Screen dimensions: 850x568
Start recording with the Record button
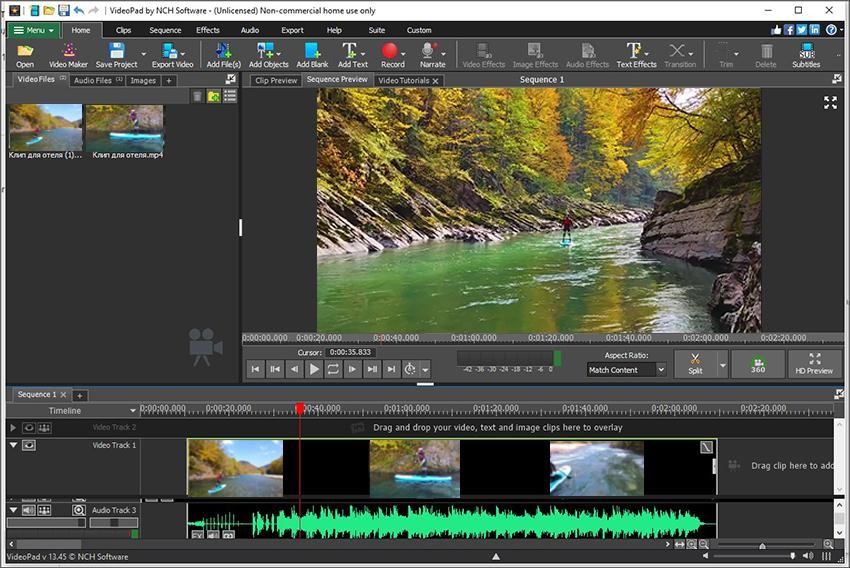(x=392, y=54)
